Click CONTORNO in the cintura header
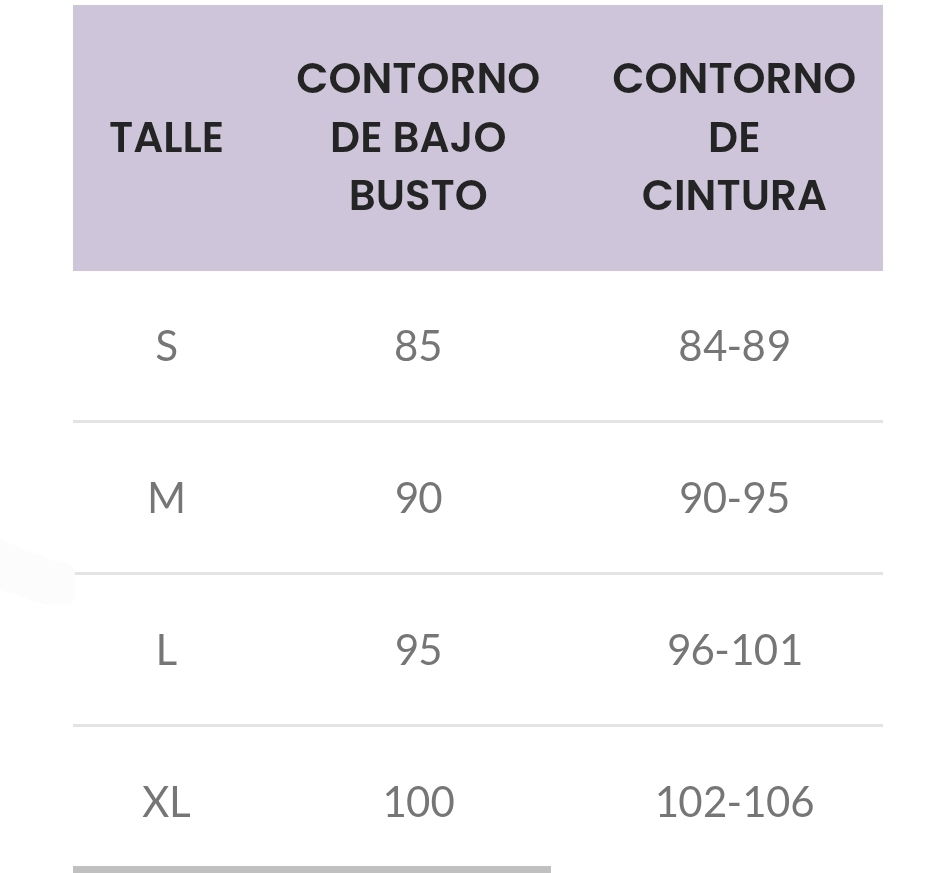The image size is (927, 873). pyautogui.click(x=734, y=79)
